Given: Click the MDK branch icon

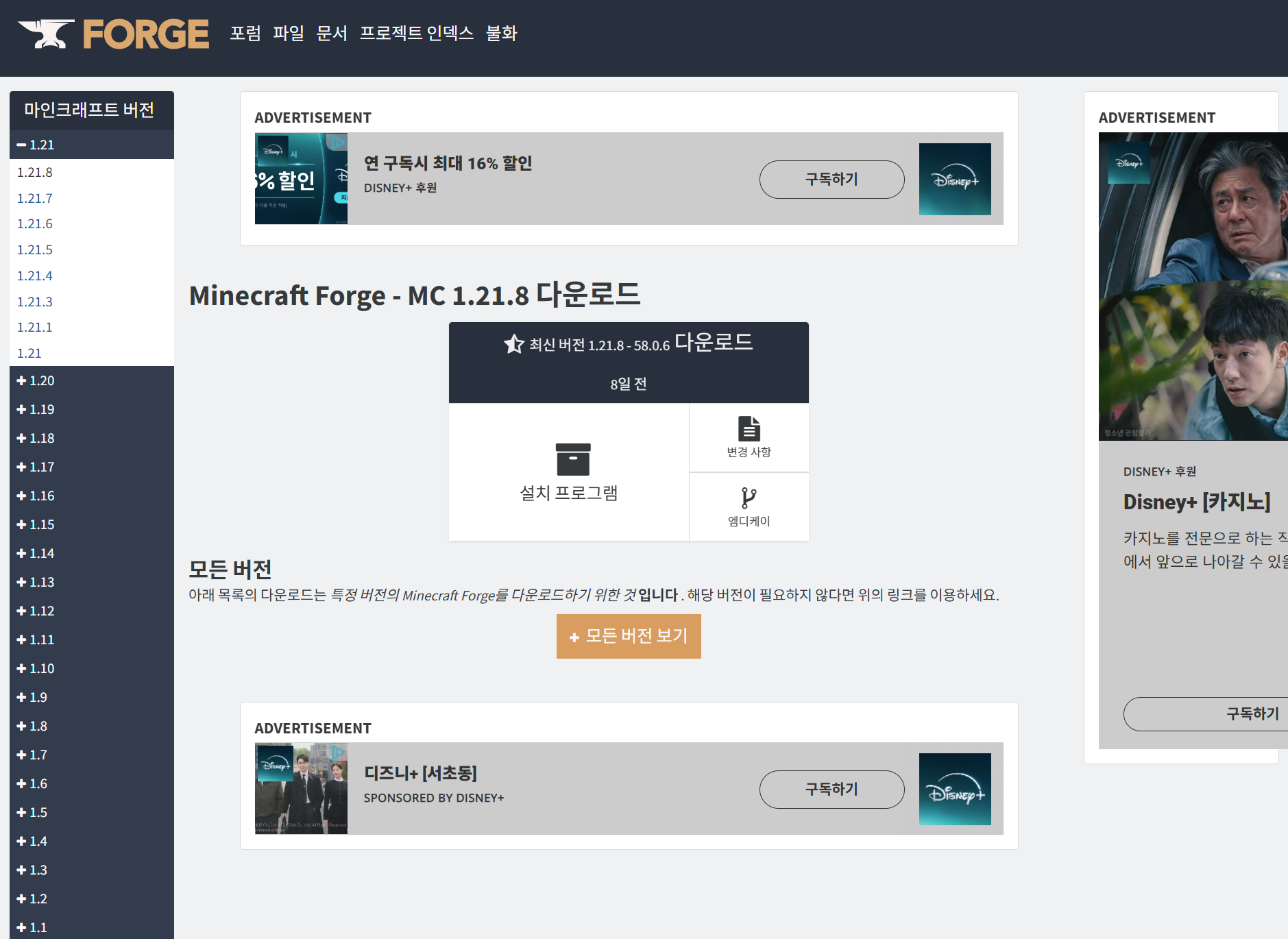Looking at the screenshot, I should 749,498.
